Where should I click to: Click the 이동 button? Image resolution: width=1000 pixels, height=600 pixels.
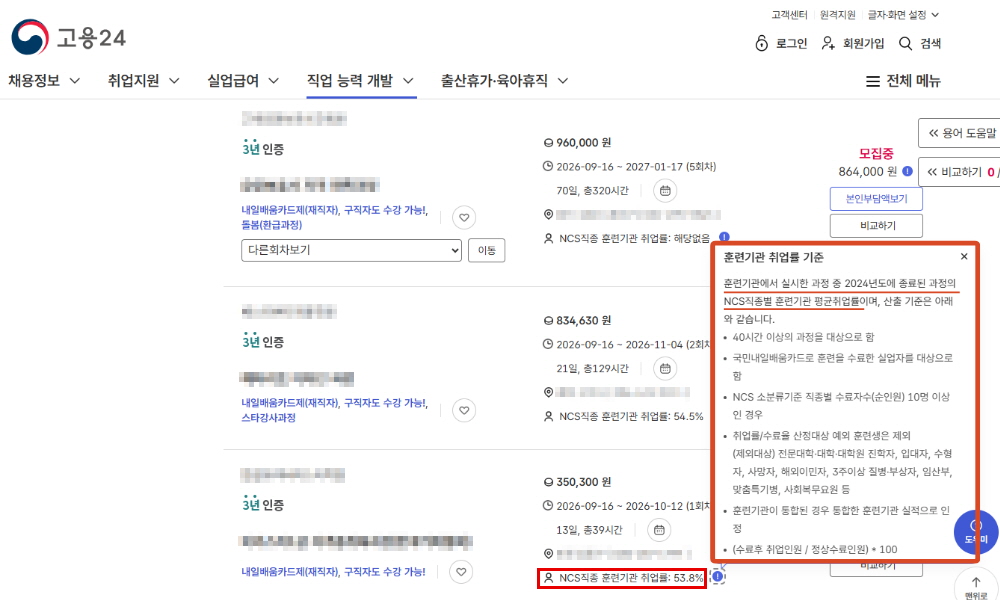(x=487, y=250)
